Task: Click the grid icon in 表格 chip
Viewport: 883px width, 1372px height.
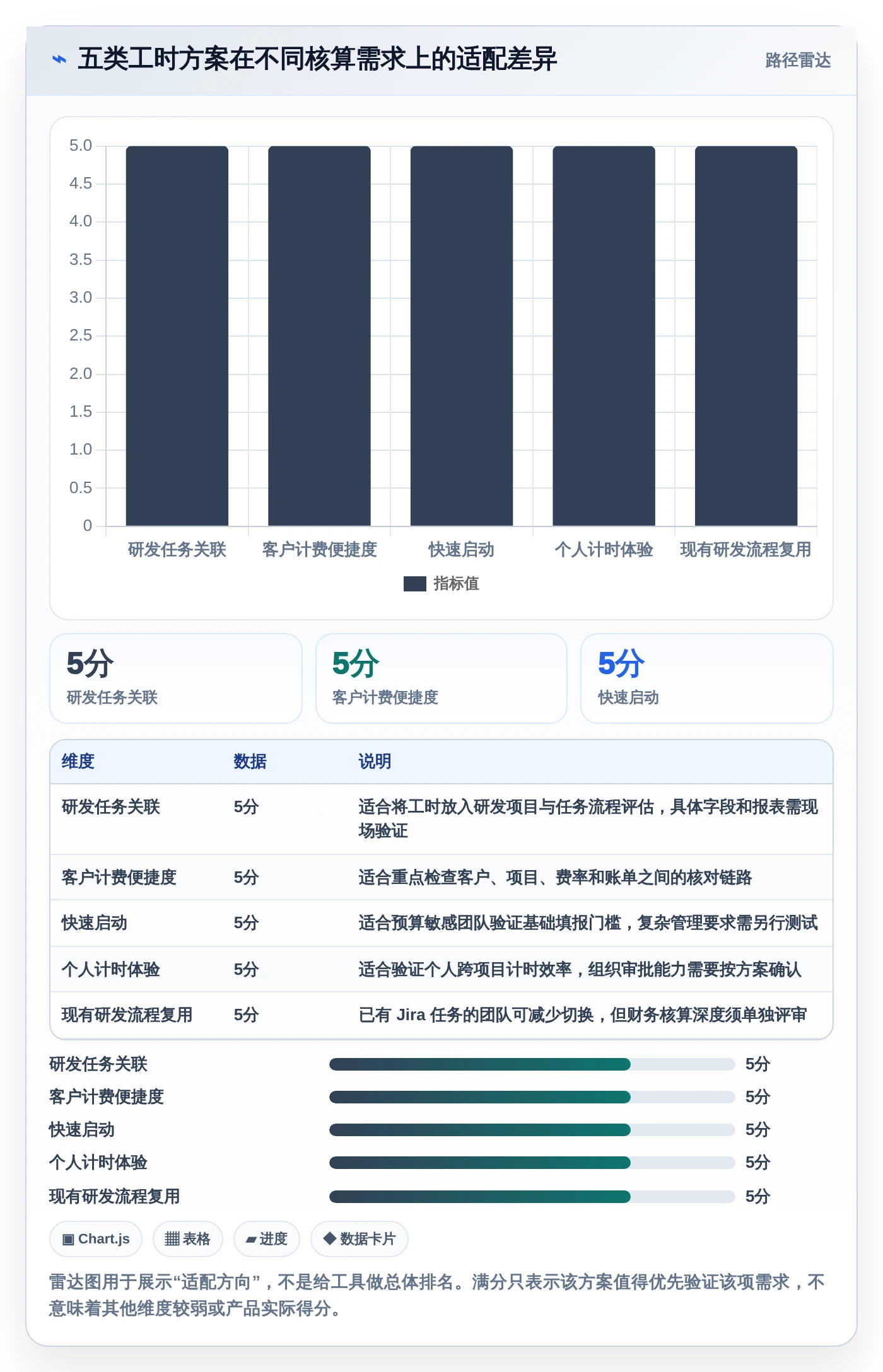Action: (172, 1239)
